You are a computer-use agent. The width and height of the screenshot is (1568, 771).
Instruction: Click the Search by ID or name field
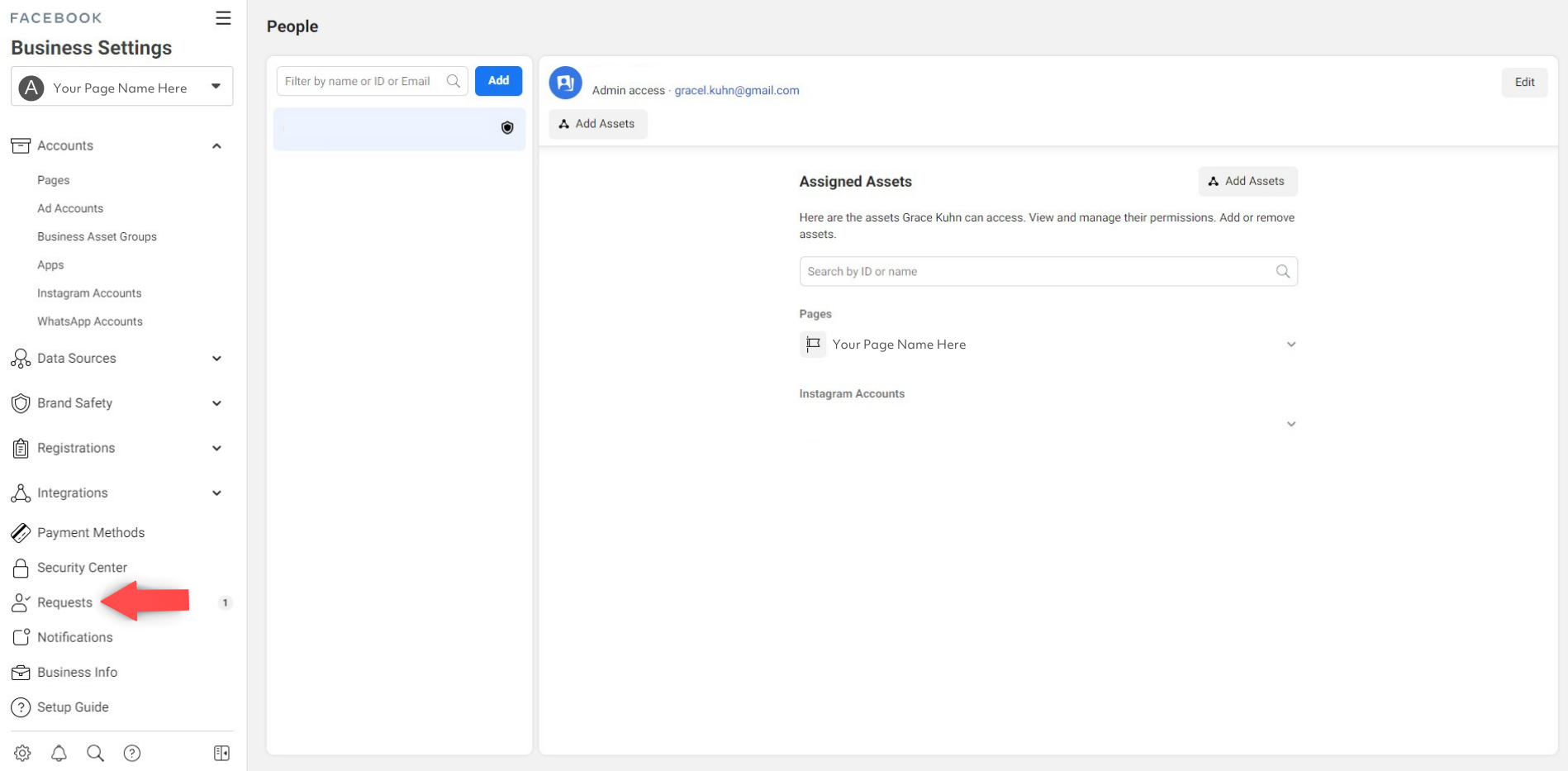tap(1048, 271)
